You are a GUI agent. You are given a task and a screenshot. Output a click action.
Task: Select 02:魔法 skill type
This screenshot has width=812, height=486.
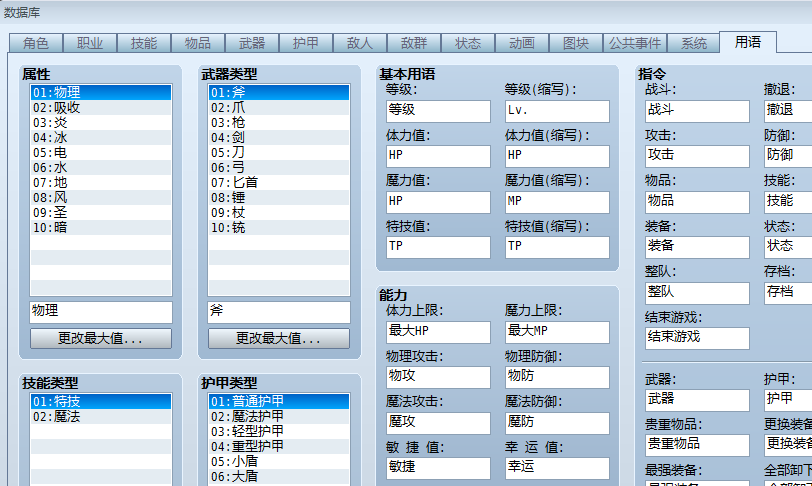[101, 417]
